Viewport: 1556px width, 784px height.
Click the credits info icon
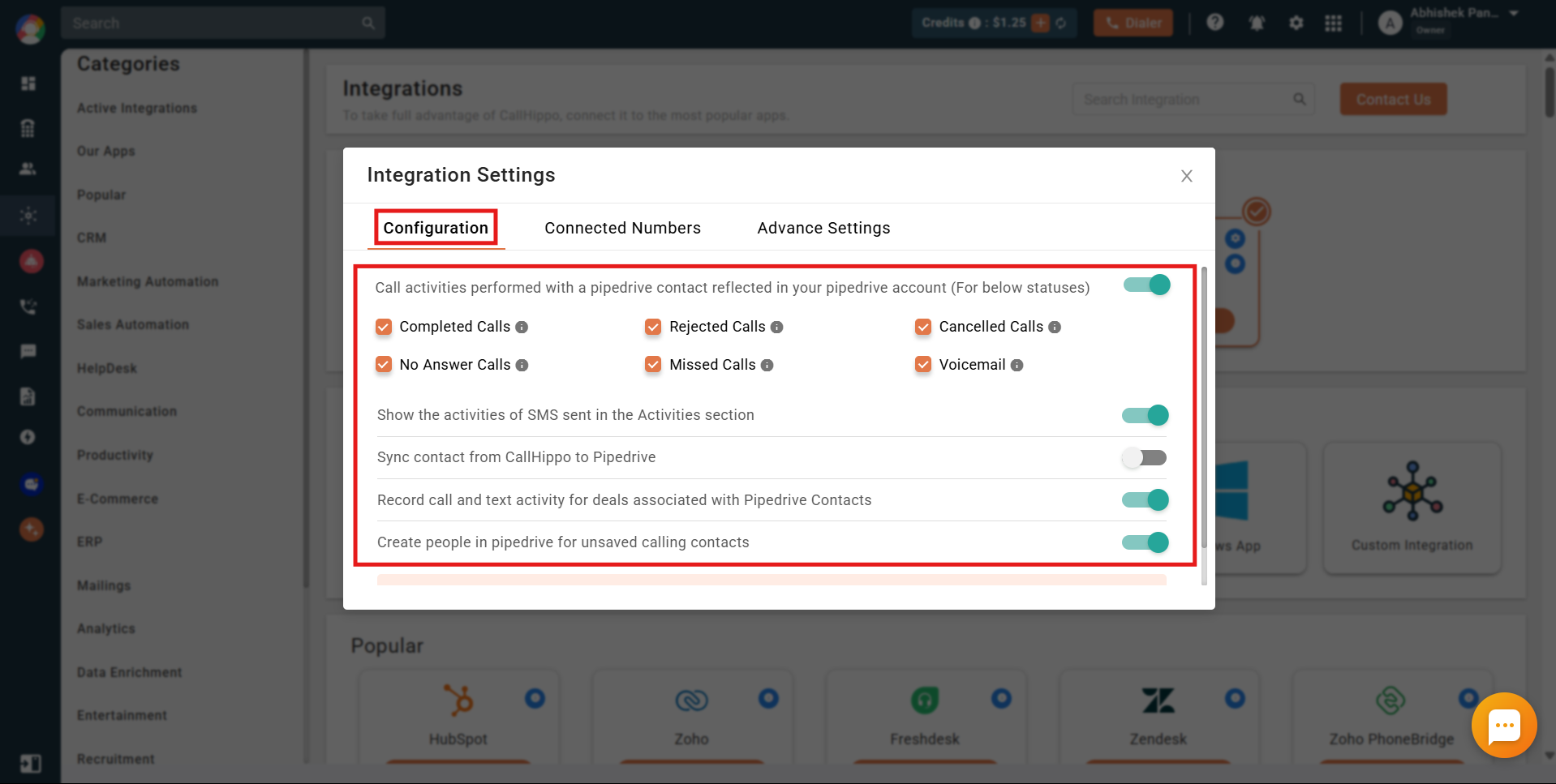[x=974, y=23]
